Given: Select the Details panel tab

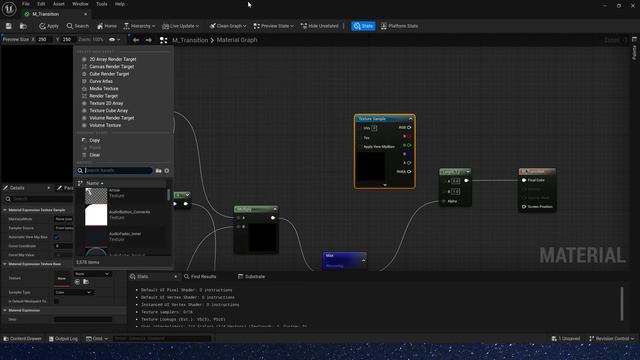Looking at the screenshot, I should pos(17,188).
